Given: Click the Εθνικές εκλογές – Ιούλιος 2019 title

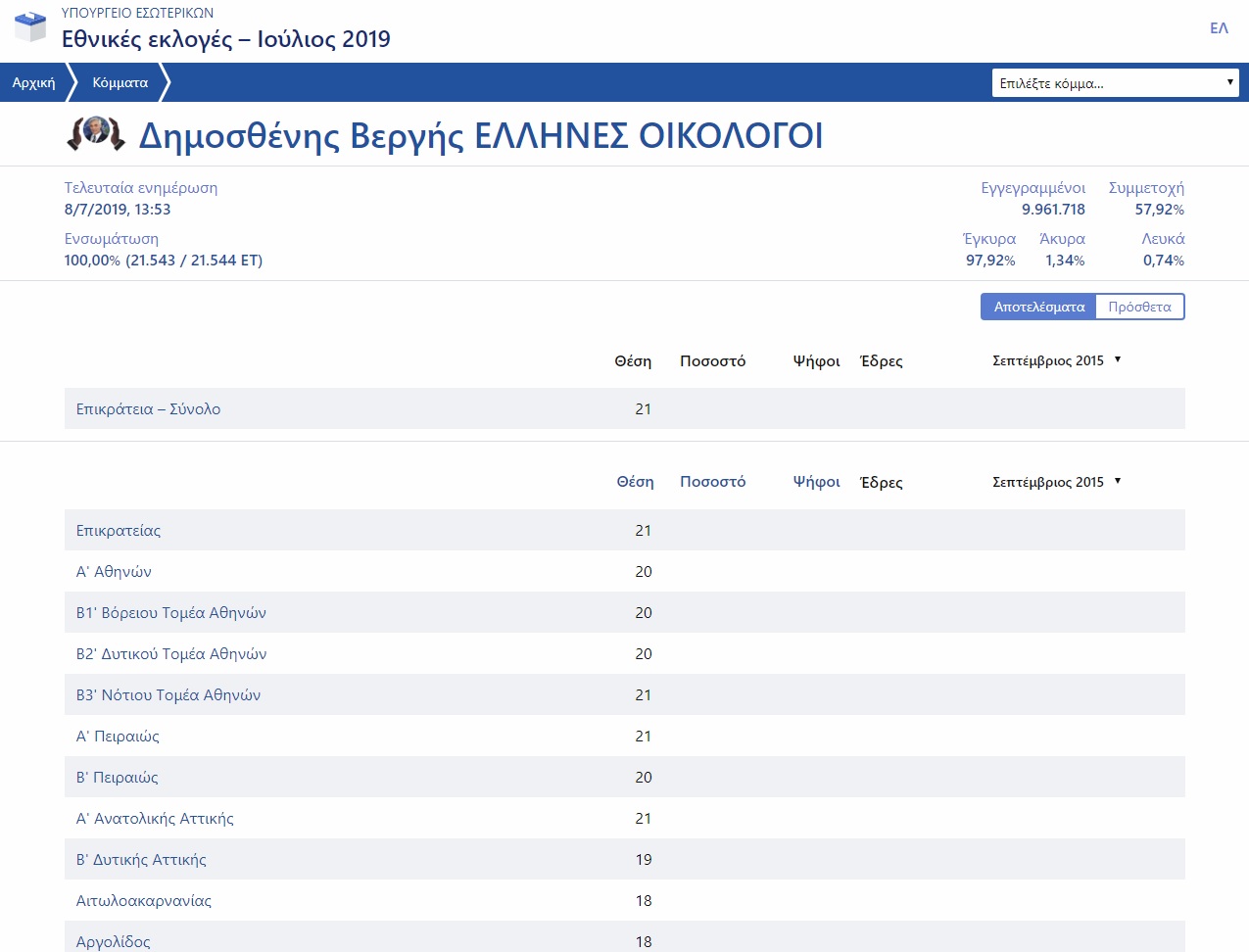Looking at the screenshot, I should (x=226, y=39).
